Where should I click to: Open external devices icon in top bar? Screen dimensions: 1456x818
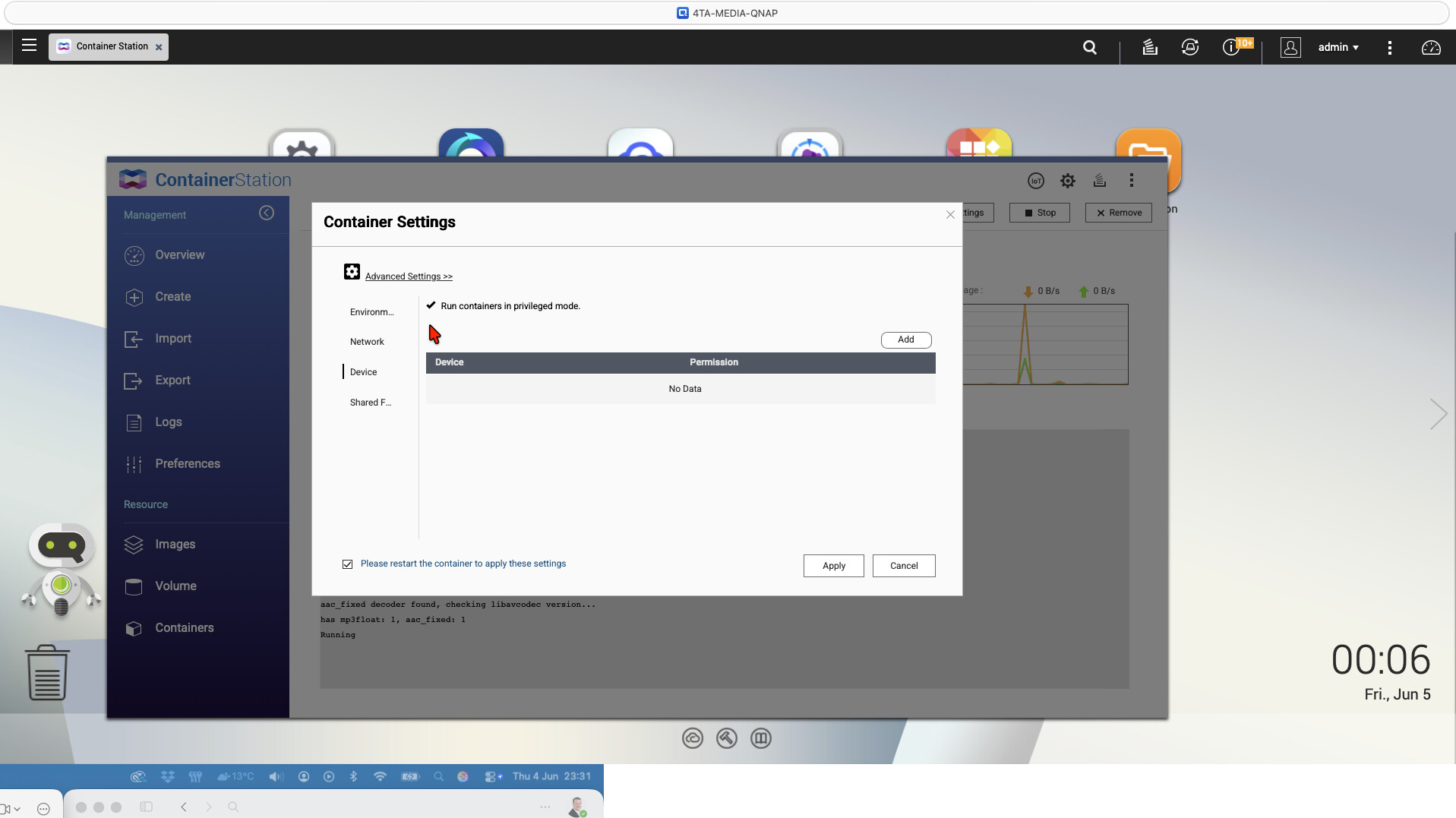coord(1190,47)
